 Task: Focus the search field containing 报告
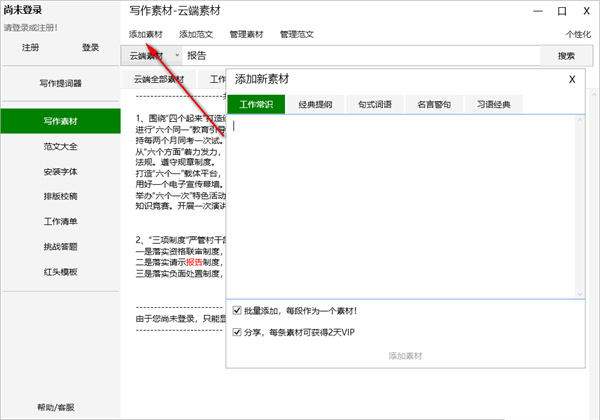point(360,56)
